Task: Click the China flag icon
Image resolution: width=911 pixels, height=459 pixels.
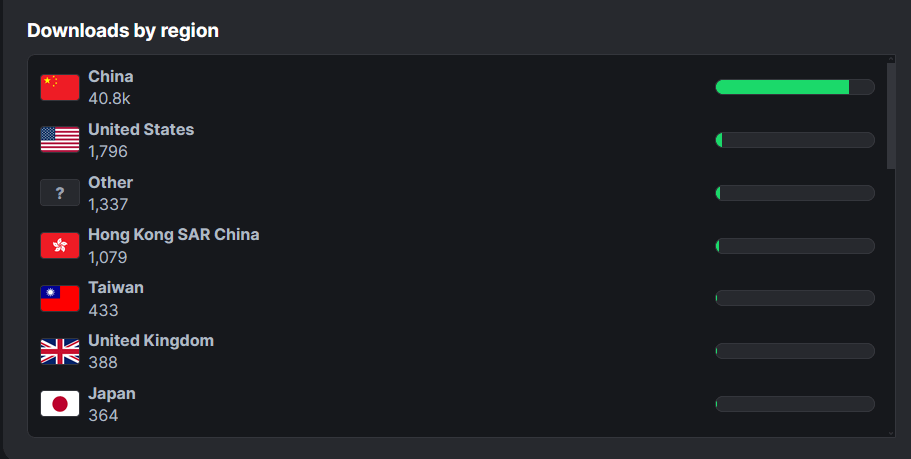Action: tap(60, 88)
